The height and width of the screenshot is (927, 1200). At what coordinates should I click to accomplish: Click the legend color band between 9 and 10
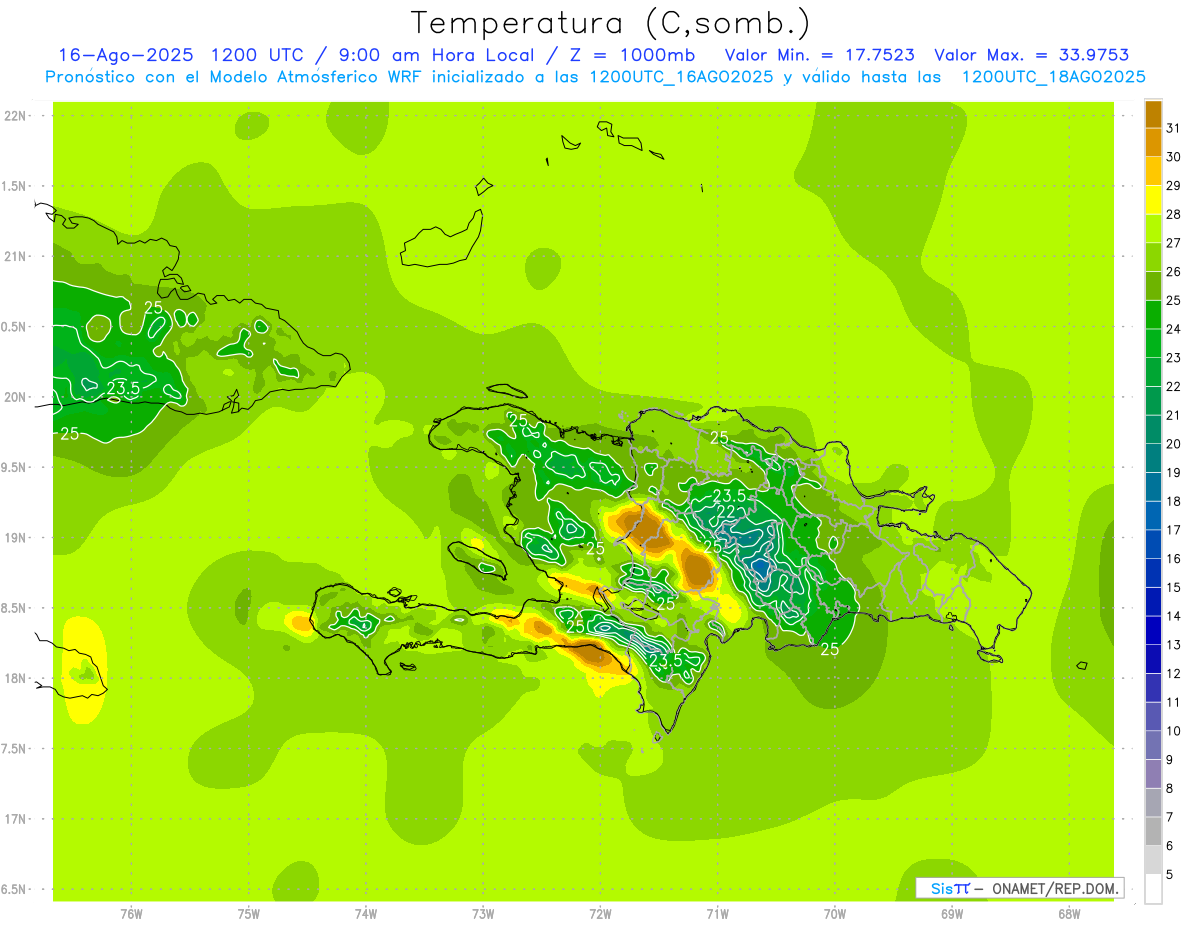click(x=1153, y=745)
